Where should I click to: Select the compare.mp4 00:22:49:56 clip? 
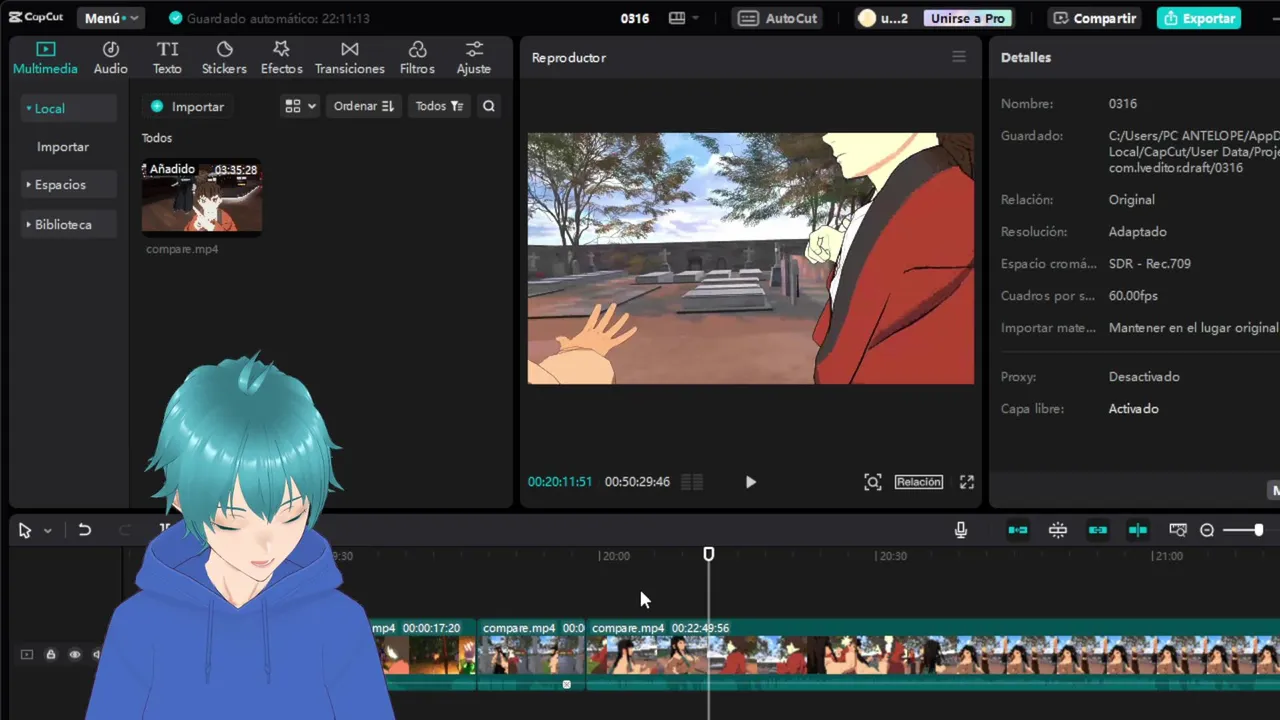pos(932,654)
